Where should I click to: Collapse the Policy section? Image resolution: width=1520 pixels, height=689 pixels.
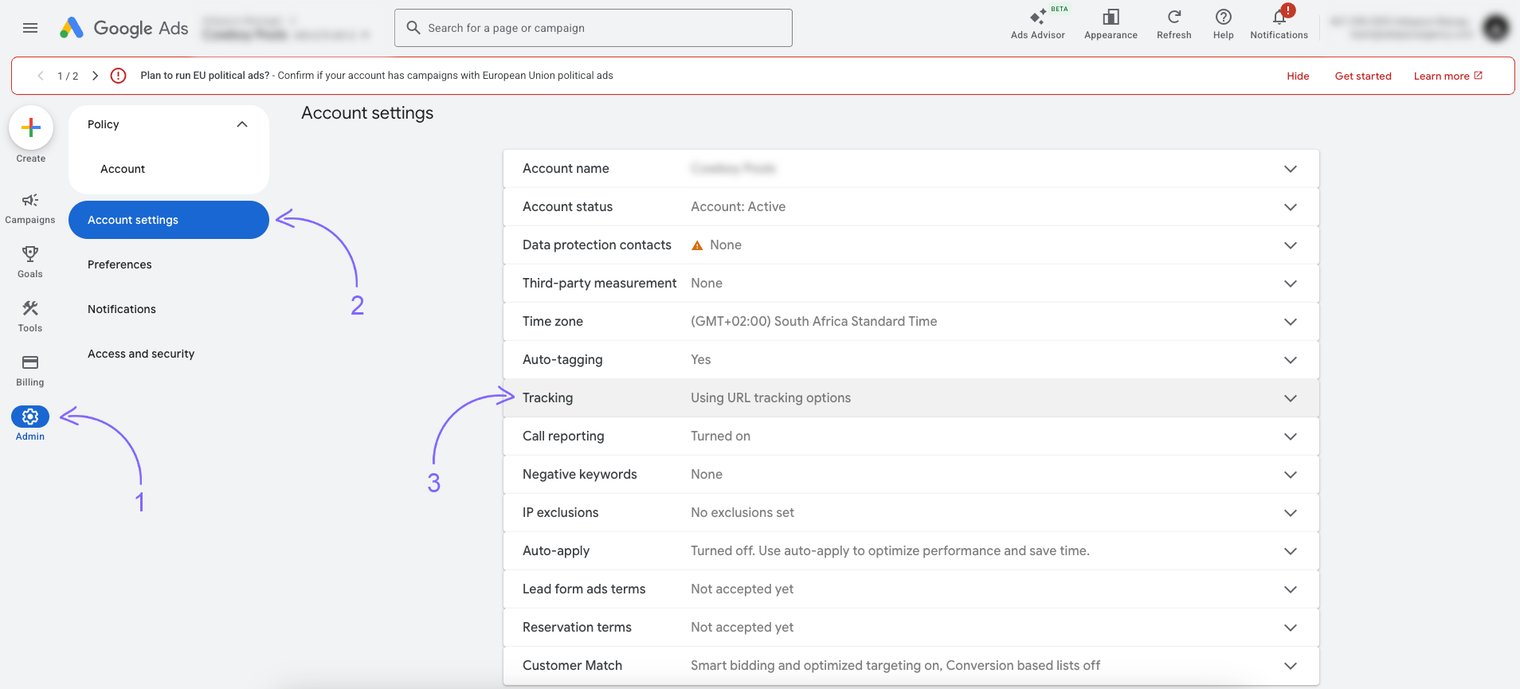pyautogui.click(x=241, y=125)
